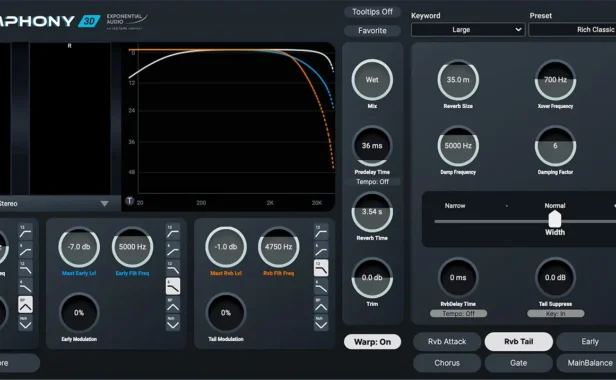The width and height of the screenshot is (616, 380).
Task: Select 12 dB high-pass filter in Reverb panel
Action: (x=321, y=232)
